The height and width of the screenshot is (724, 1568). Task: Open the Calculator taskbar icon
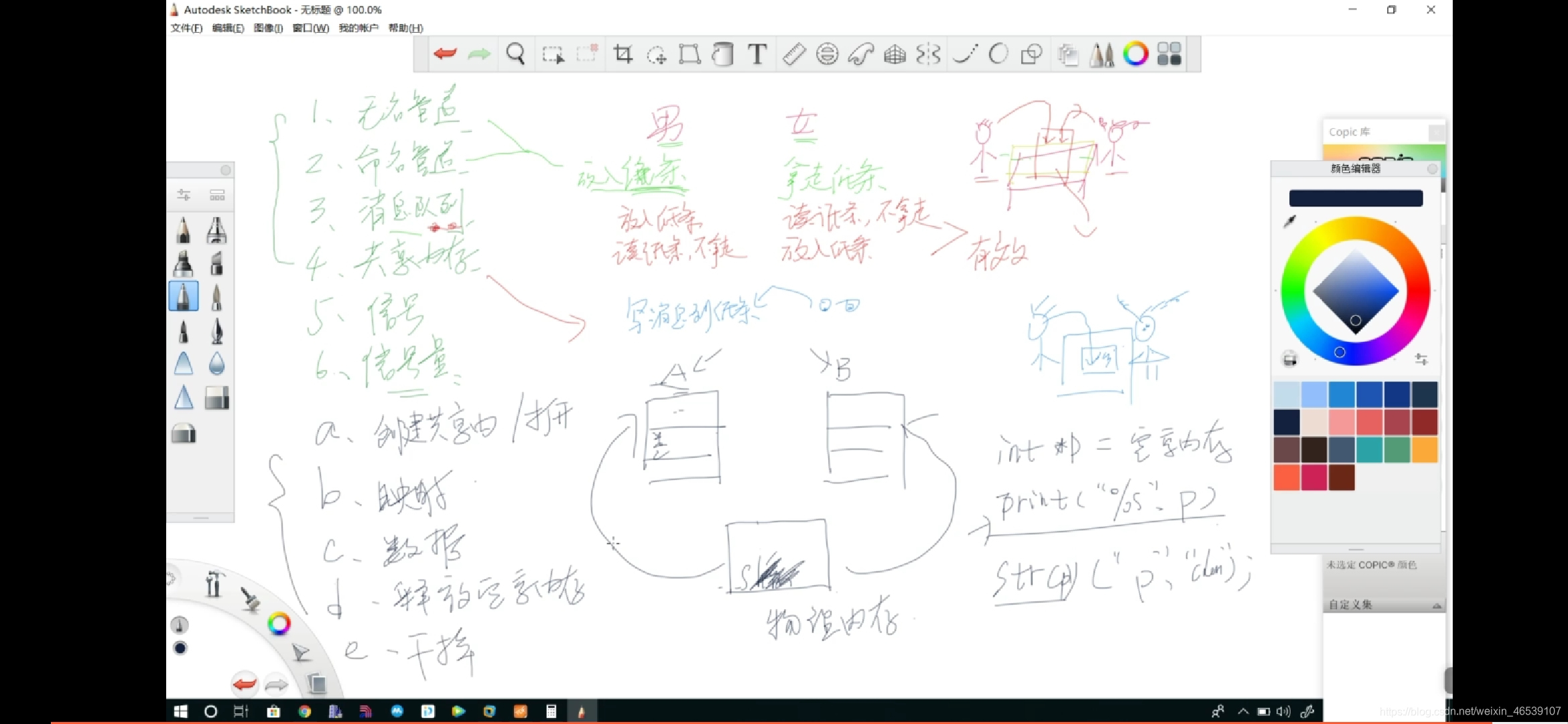[551, 711]
